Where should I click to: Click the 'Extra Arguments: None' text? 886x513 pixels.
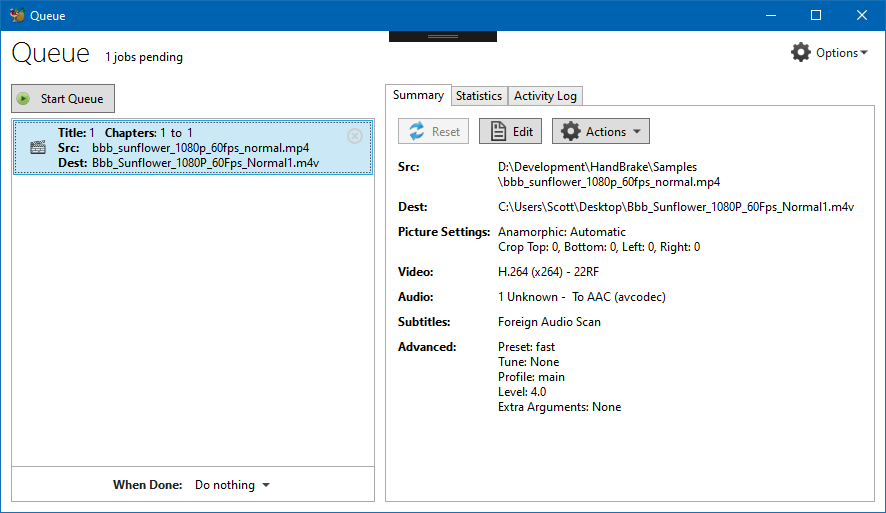559,407
